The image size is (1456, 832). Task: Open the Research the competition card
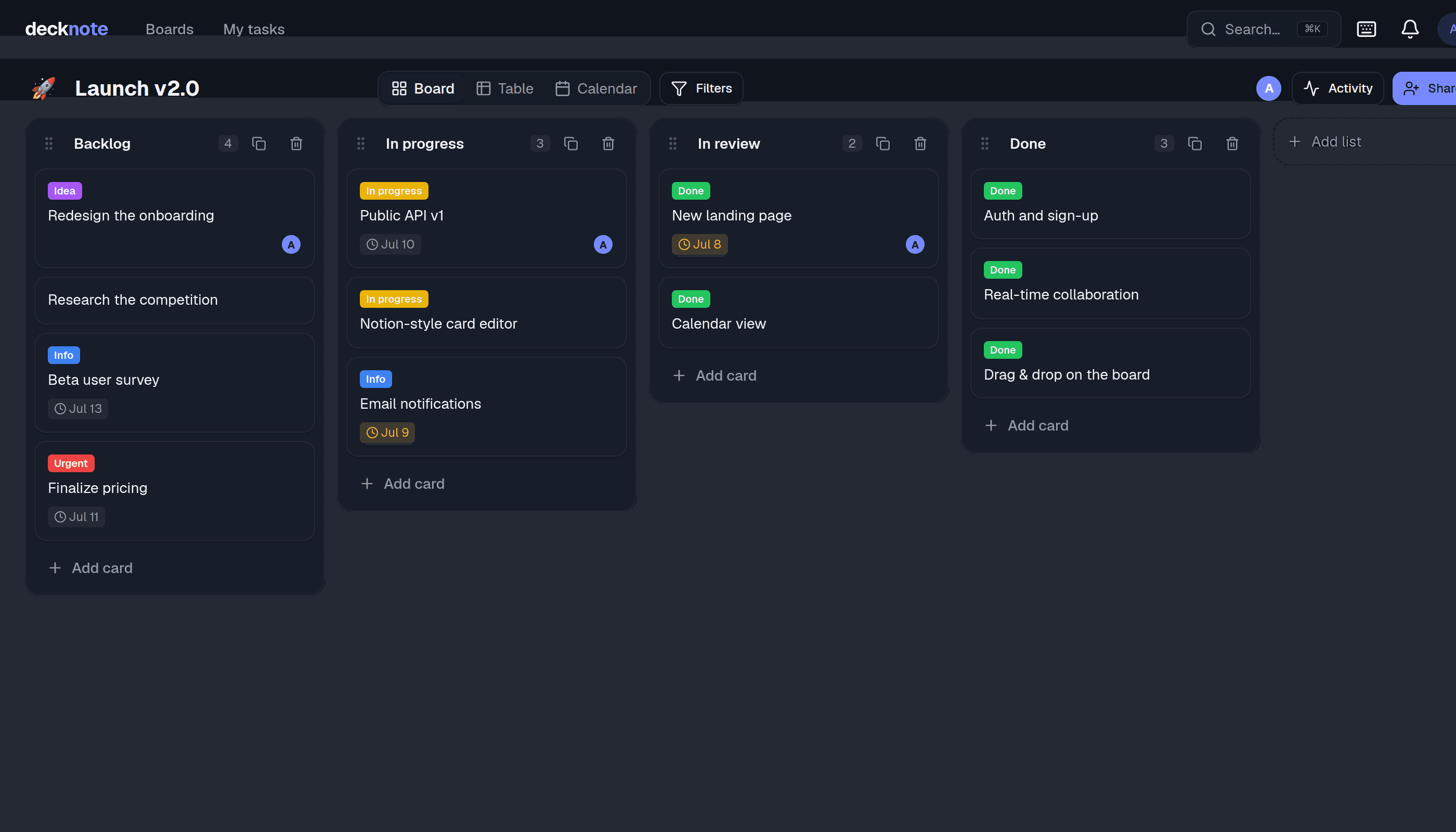[x=174, y=301]
